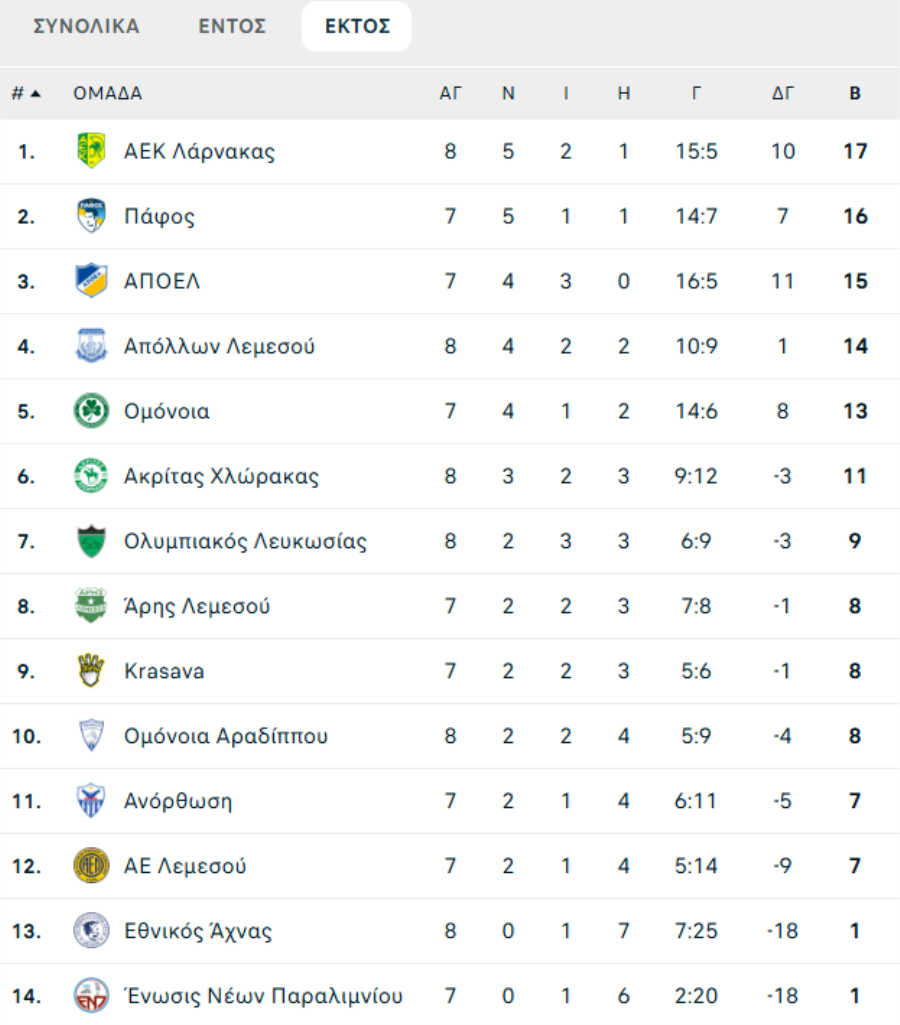
Task: Switch to the ΕΝΤΟΣ tab
Action: coord(232,27)
